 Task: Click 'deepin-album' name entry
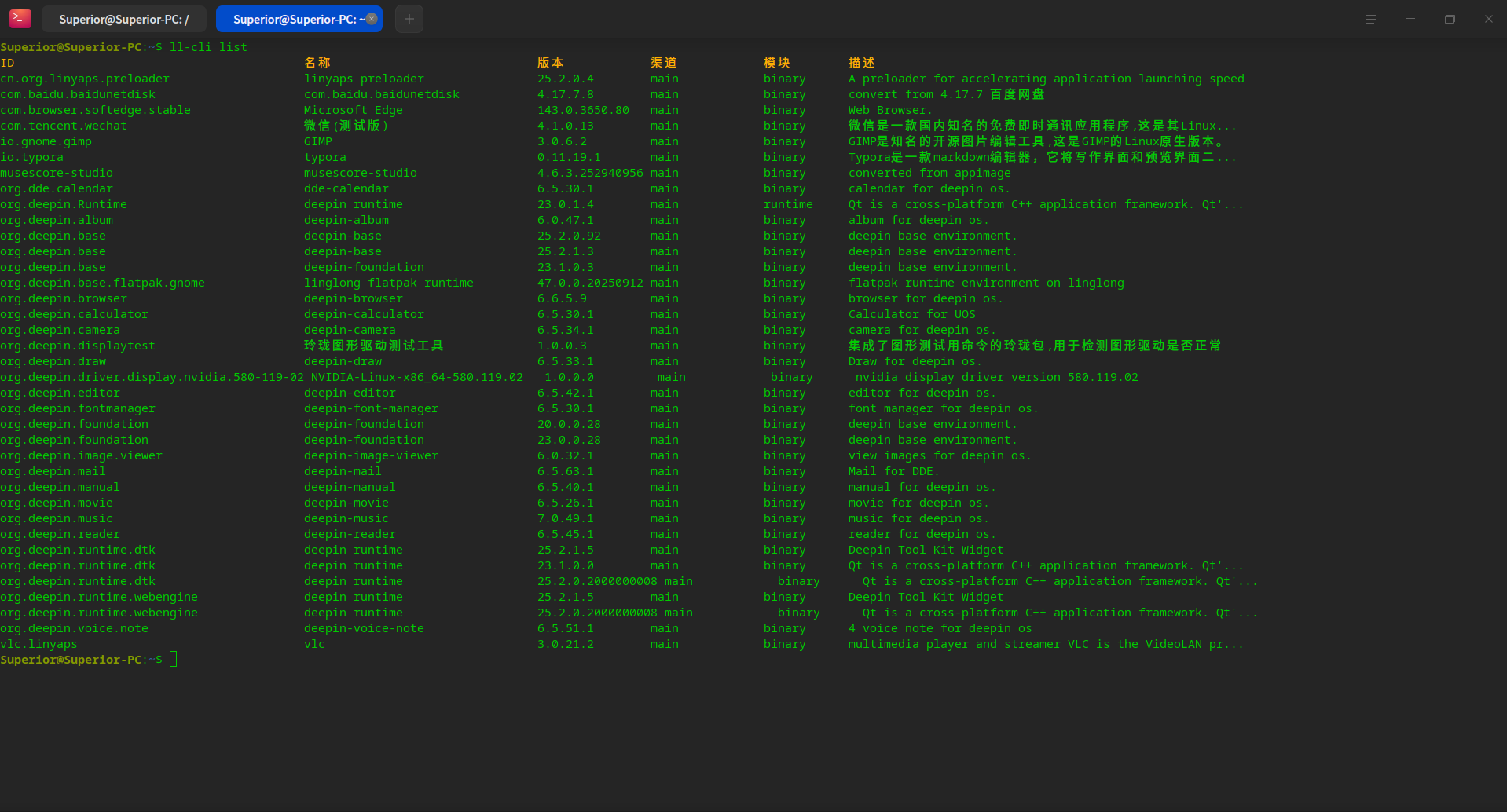pos(346,220)
